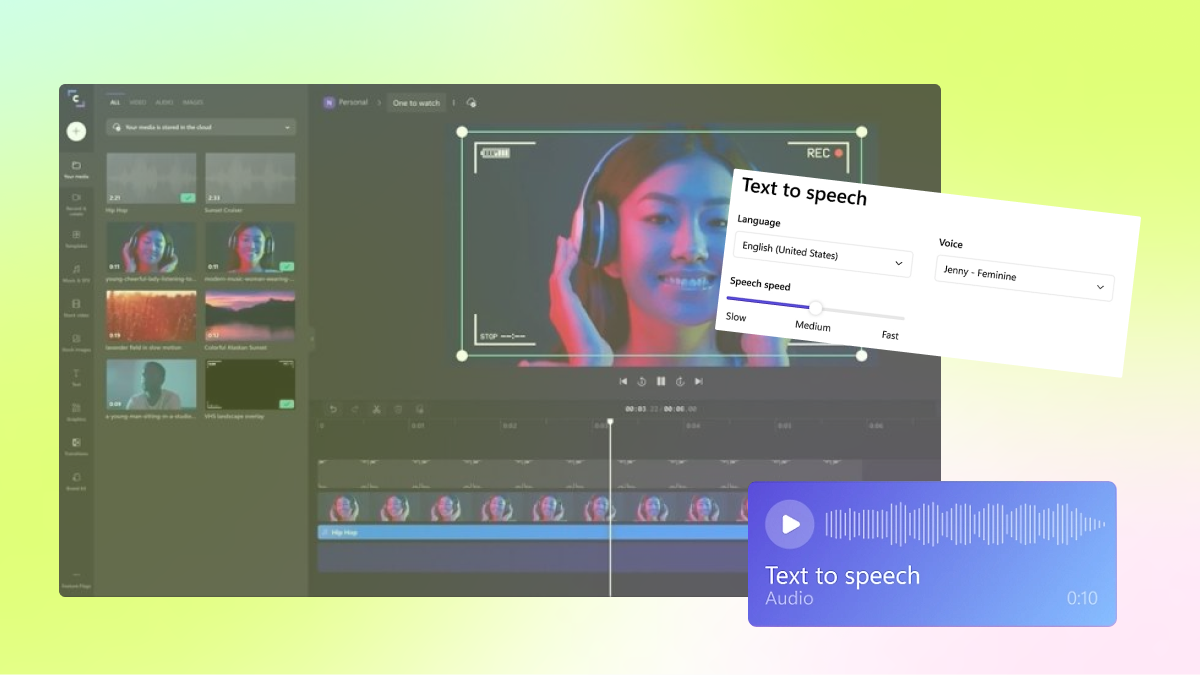Screen dimensions: 1200x675
Task: Select the Hip Hop audio thumbnail
Action: [150, 179]
